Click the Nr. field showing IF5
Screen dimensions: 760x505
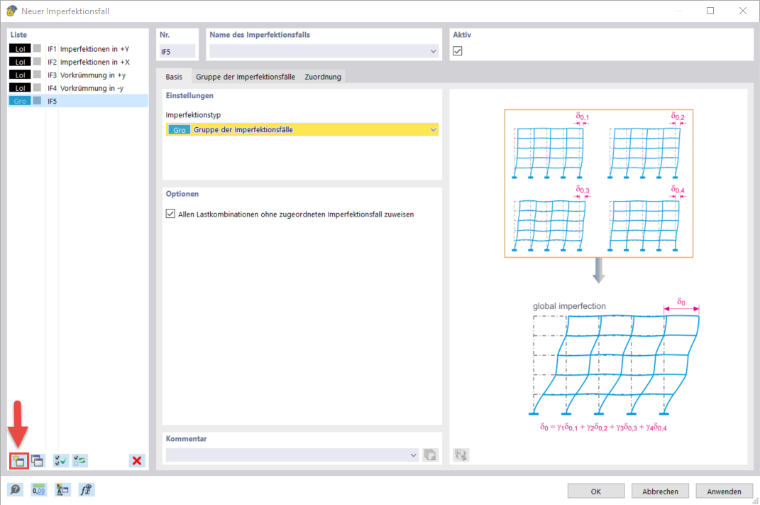[x=177, y=51]
